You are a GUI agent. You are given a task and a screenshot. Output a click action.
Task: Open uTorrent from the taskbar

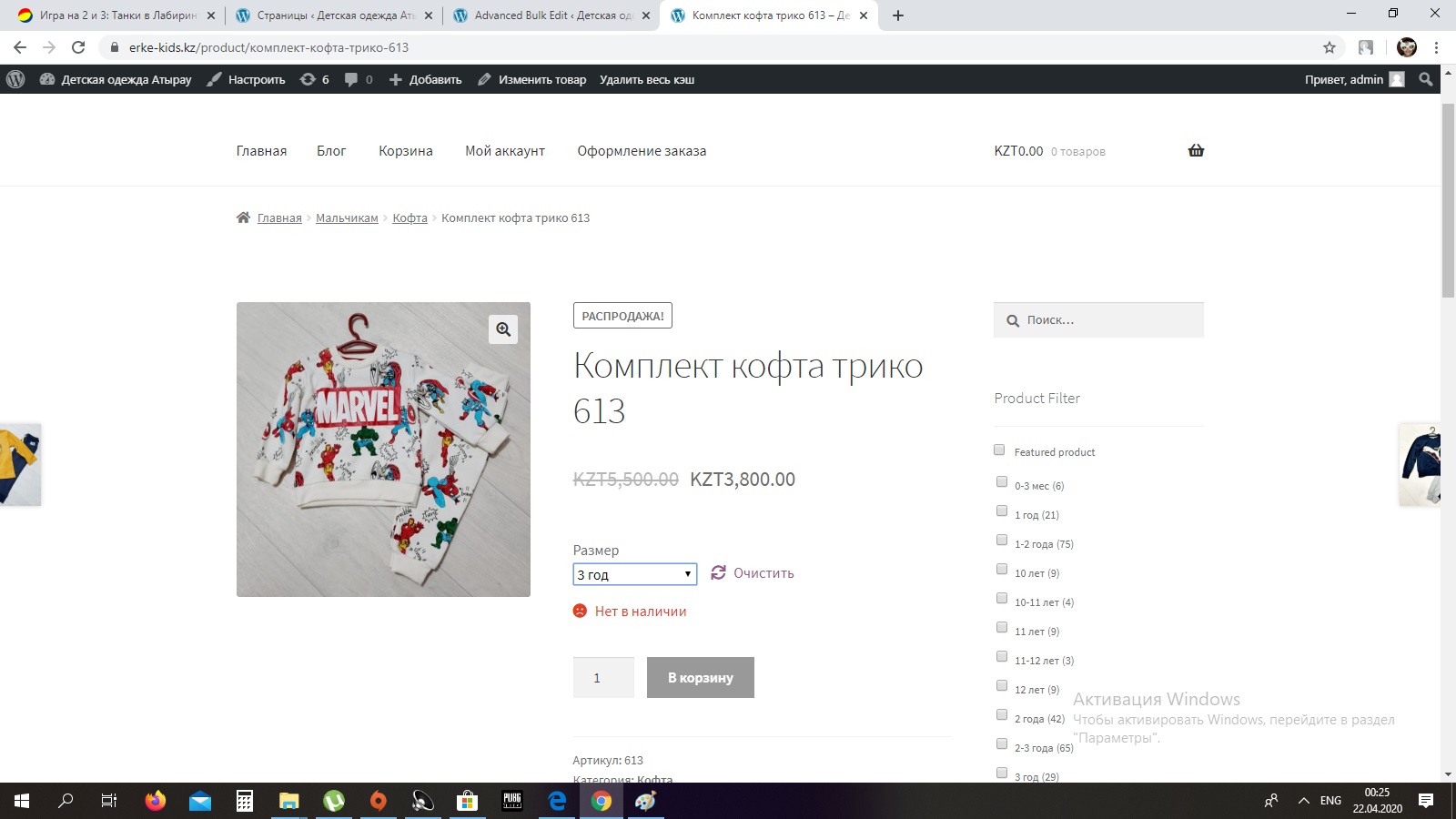click(x=334, y=801)
